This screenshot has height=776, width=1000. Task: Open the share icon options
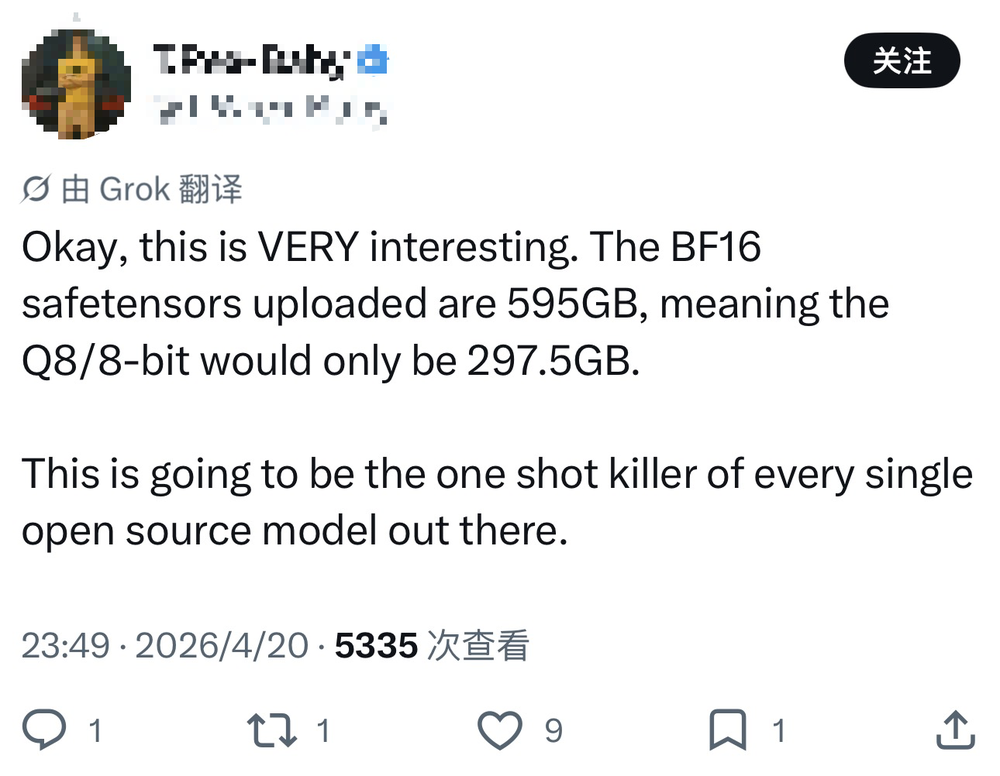pyautogui.click(x=954, y=731)
